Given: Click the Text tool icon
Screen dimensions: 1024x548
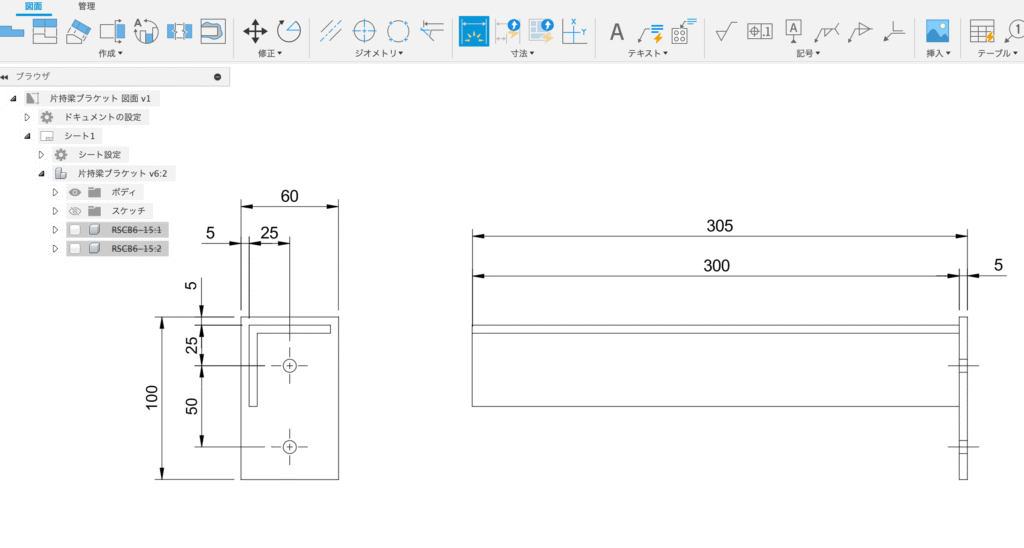Looking at the screenshot, I should coord(617,32).
